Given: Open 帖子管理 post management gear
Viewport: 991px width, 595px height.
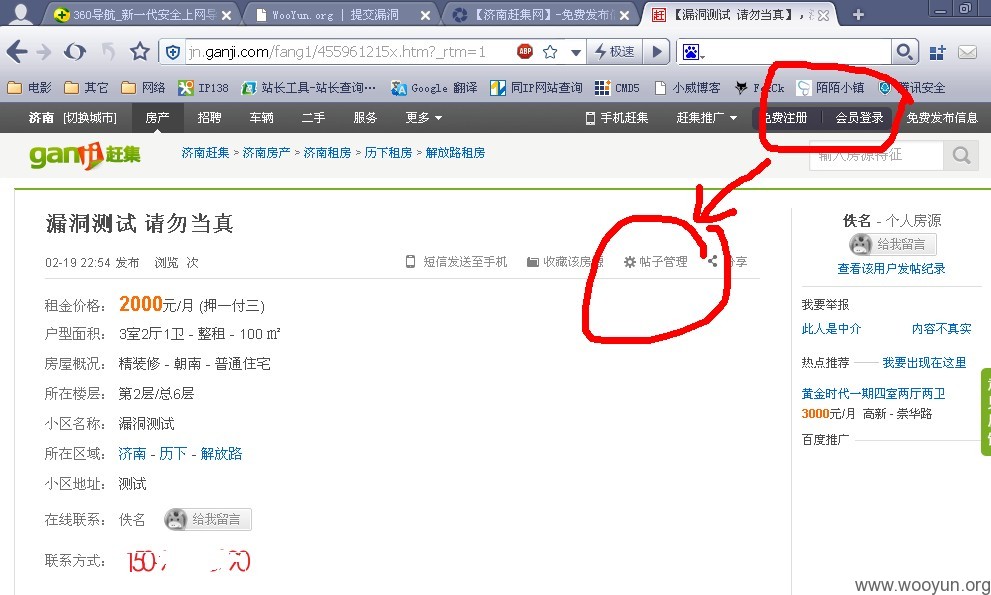Looking at the screenshot, I should coord(655,262).
